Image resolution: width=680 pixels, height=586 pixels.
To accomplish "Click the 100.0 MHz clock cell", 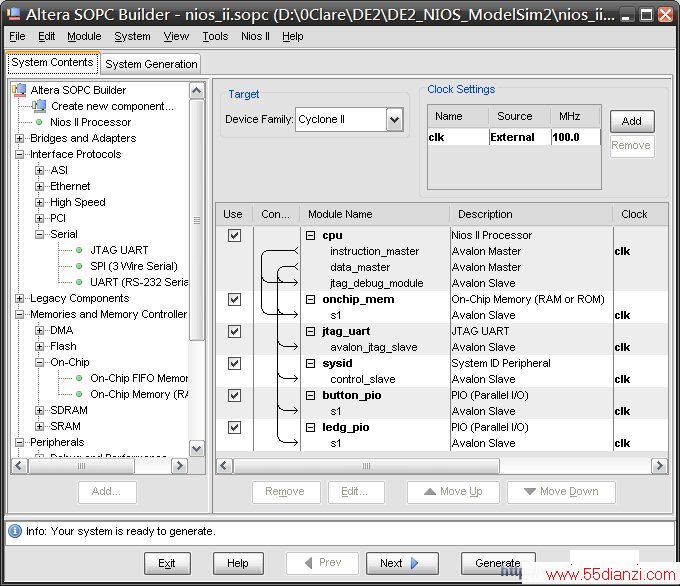I will point(575,137).
